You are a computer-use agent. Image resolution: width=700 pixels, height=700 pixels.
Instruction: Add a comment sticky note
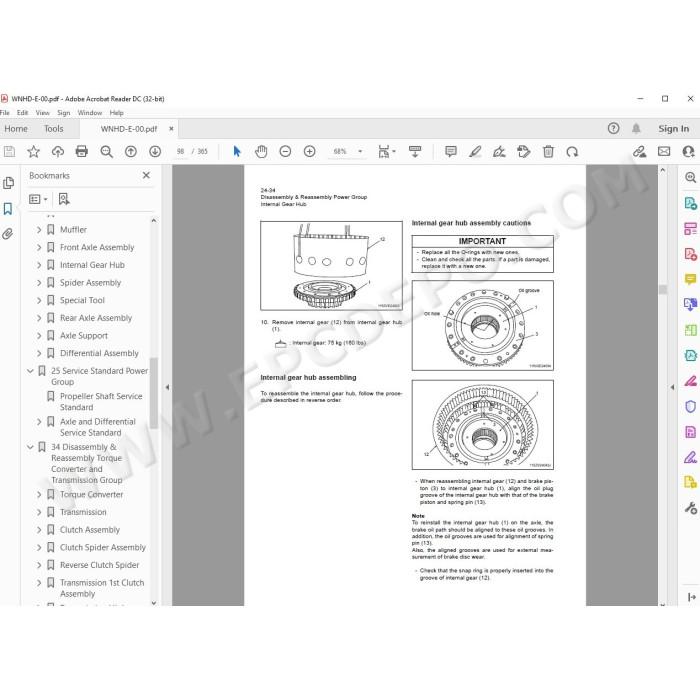[451, 152]
